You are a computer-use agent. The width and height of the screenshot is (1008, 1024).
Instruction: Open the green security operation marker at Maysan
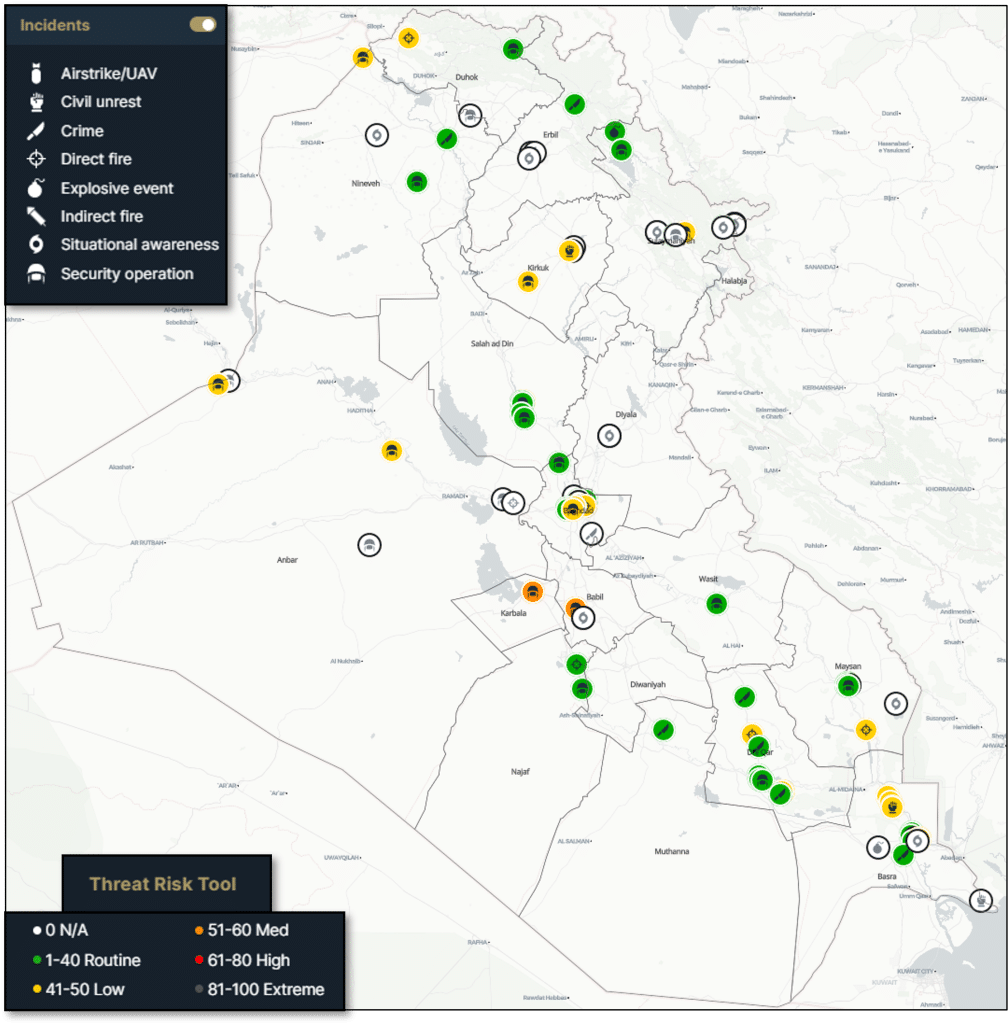coord(848,686)
